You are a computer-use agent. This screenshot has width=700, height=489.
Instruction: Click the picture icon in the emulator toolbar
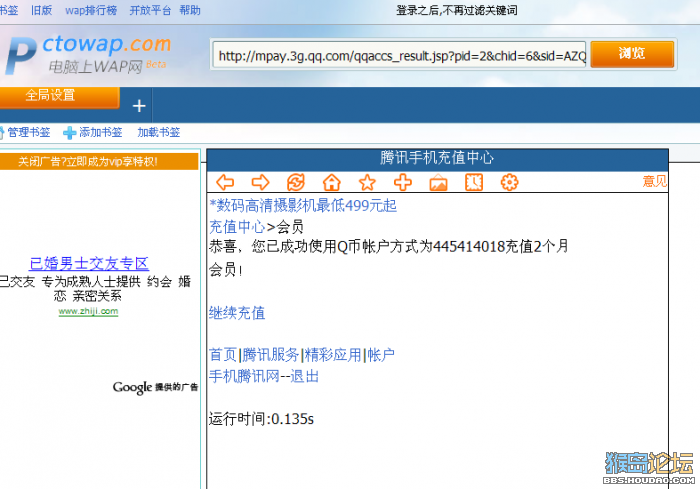pyautogui.click(x=438, y=182)
